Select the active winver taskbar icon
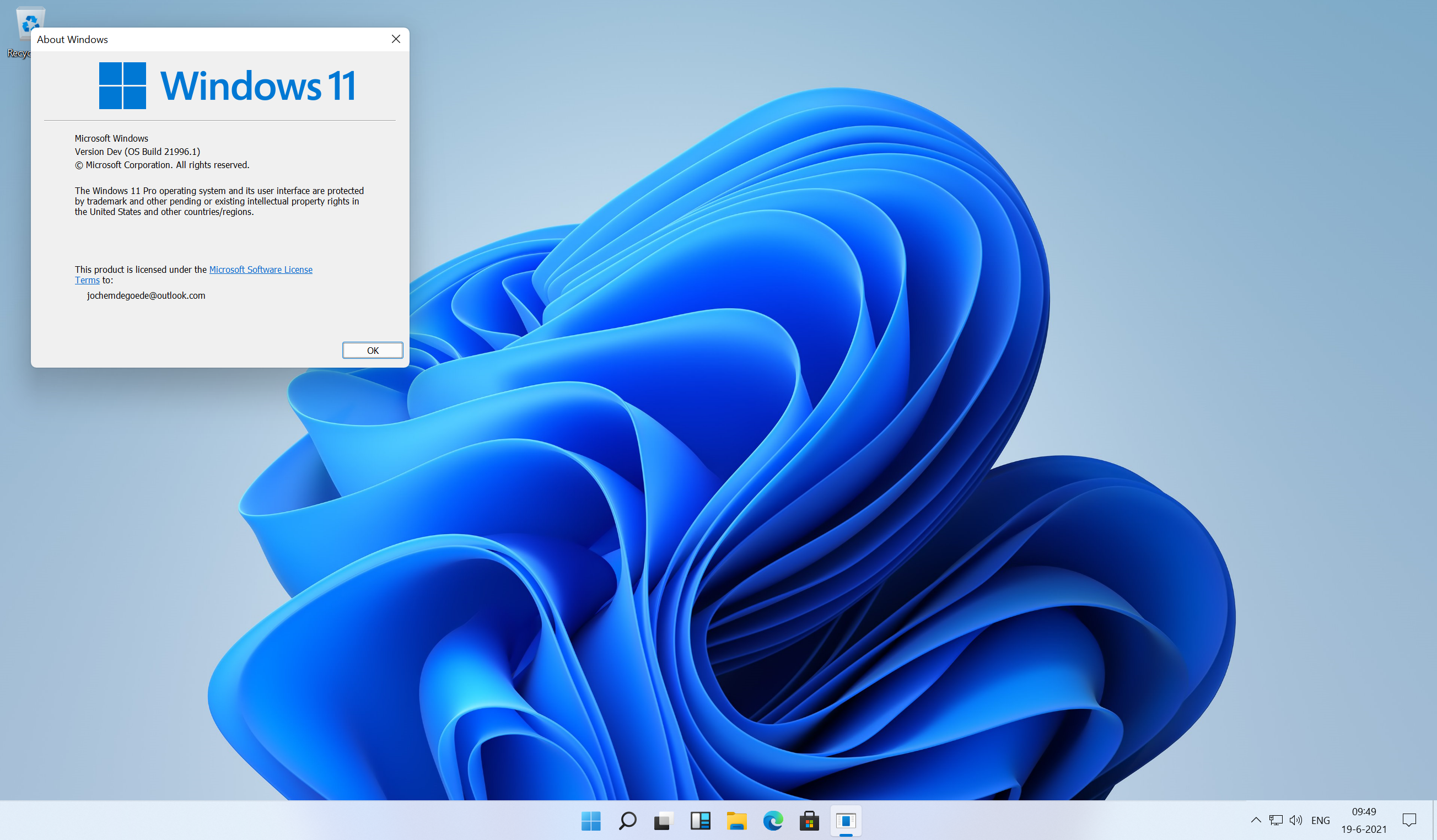Image resolution: width=1437 pixels, height=840 pixels. pyautogui.click(x=846, y=821)
